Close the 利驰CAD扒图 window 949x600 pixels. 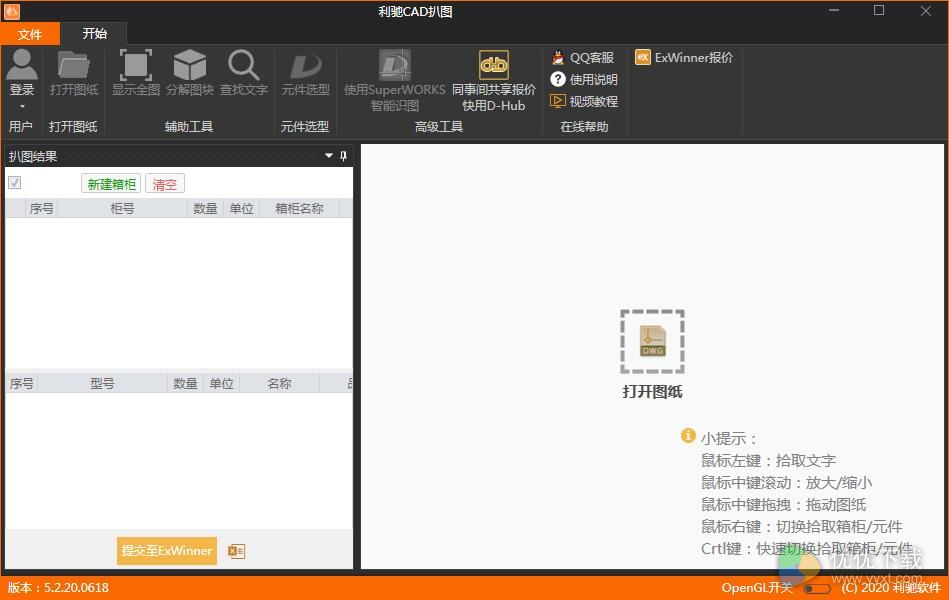click(x=926, y=11)
